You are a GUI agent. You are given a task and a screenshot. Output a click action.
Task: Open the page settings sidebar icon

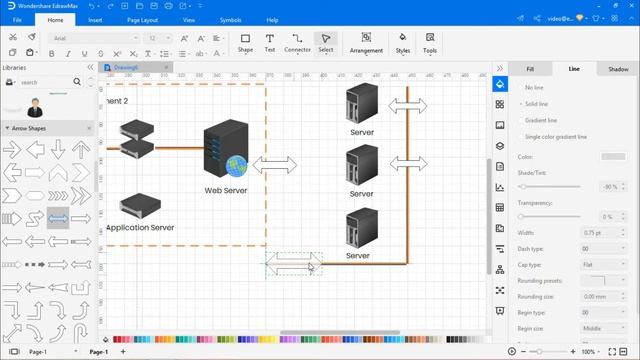[x=500, y=167]
